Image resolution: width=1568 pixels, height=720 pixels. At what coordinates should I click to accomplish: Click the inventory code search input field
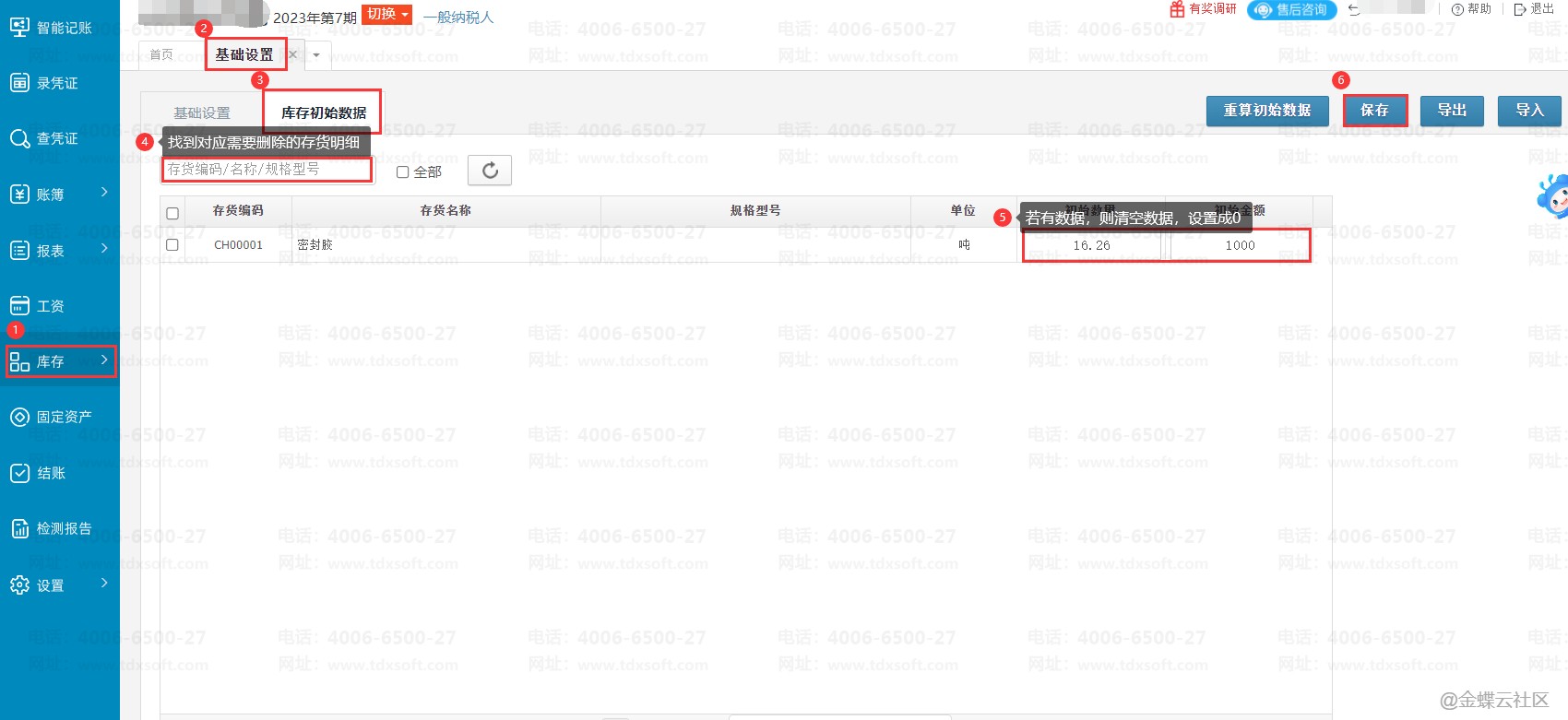tap(267, 170)
